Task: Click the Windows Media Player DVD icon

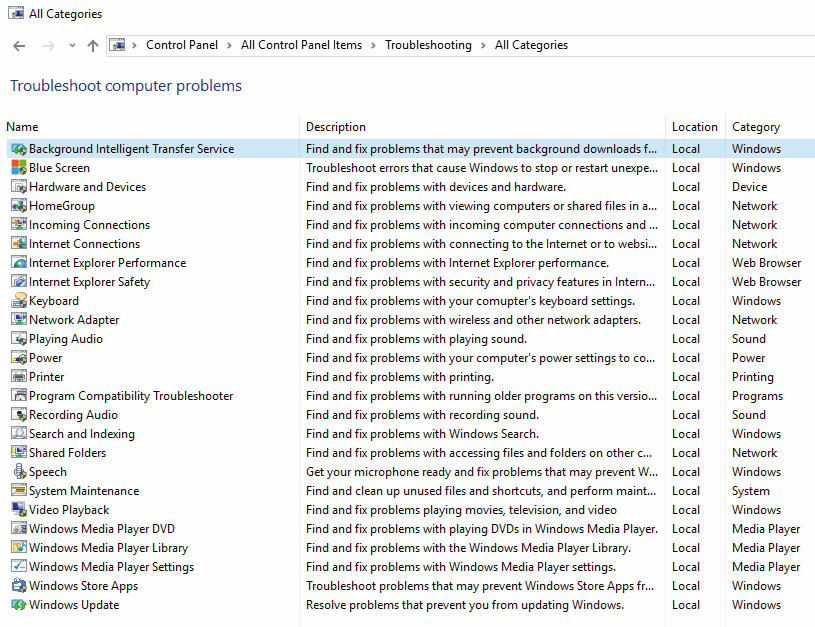Action: click(19, 529)
